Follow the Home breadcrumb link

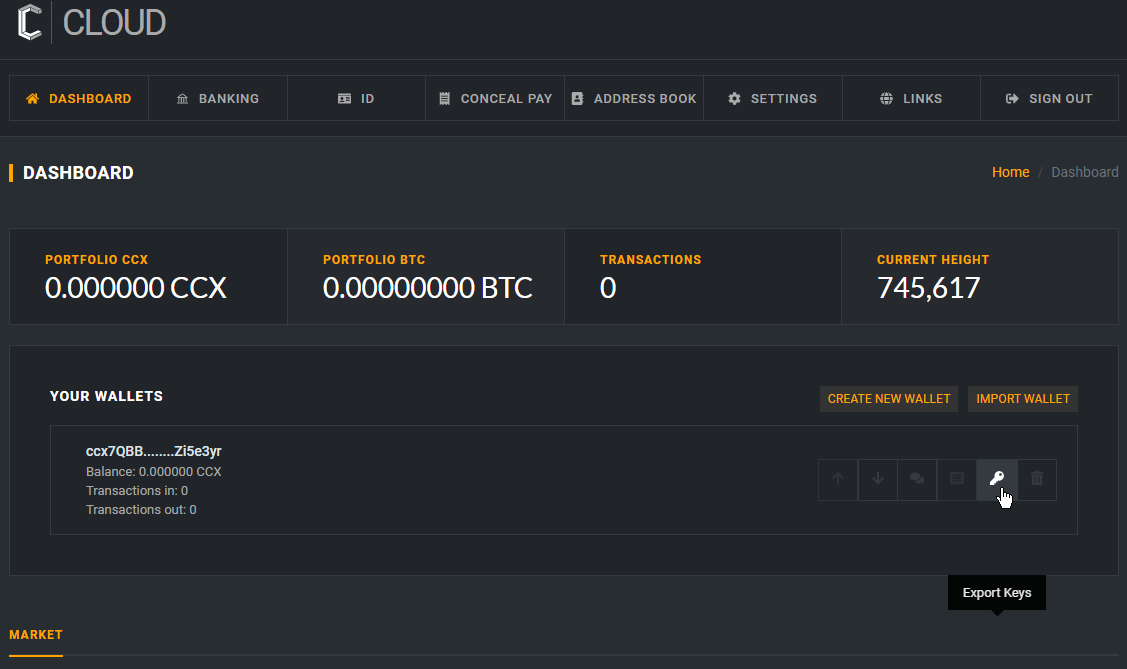[x=1010, y=172]
